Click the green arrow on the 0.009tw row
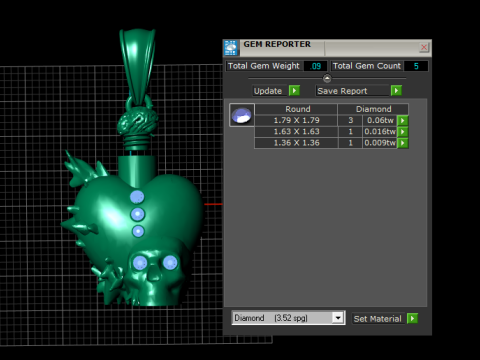Image resolution: width=480 pixels, height=360 pixels. (403, 143)
